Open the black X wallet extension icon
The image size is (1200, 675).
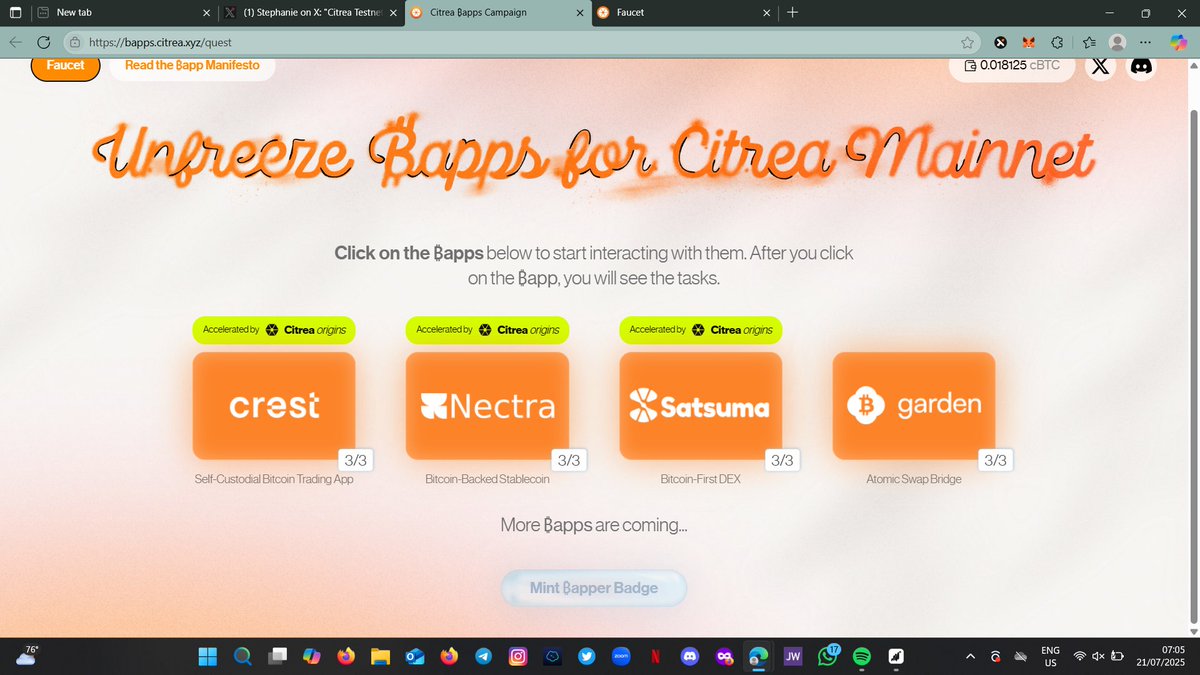tap(999, 42)
